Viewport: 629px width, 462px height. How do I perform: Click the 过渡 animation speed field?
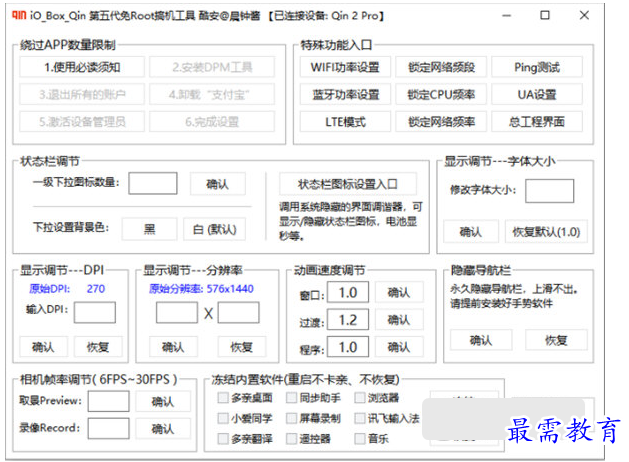point(348,320)
